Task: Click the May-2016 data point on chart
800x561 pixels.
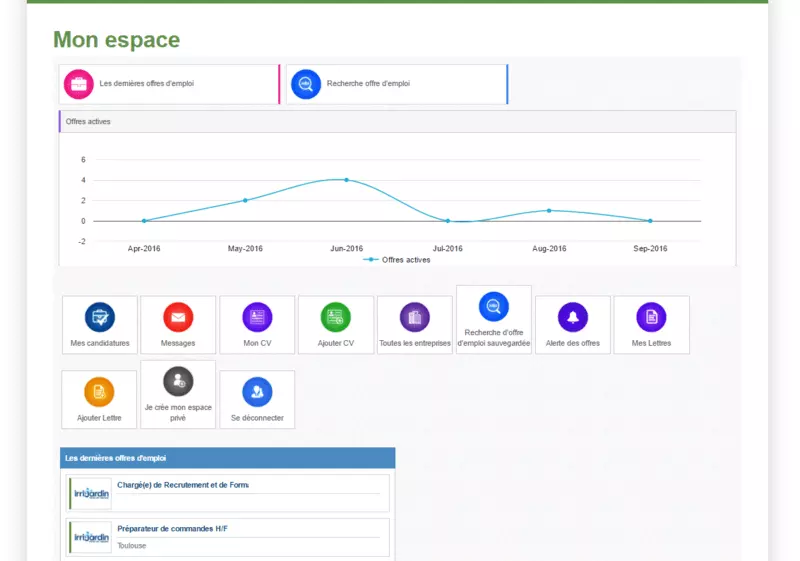Action: 245,200
